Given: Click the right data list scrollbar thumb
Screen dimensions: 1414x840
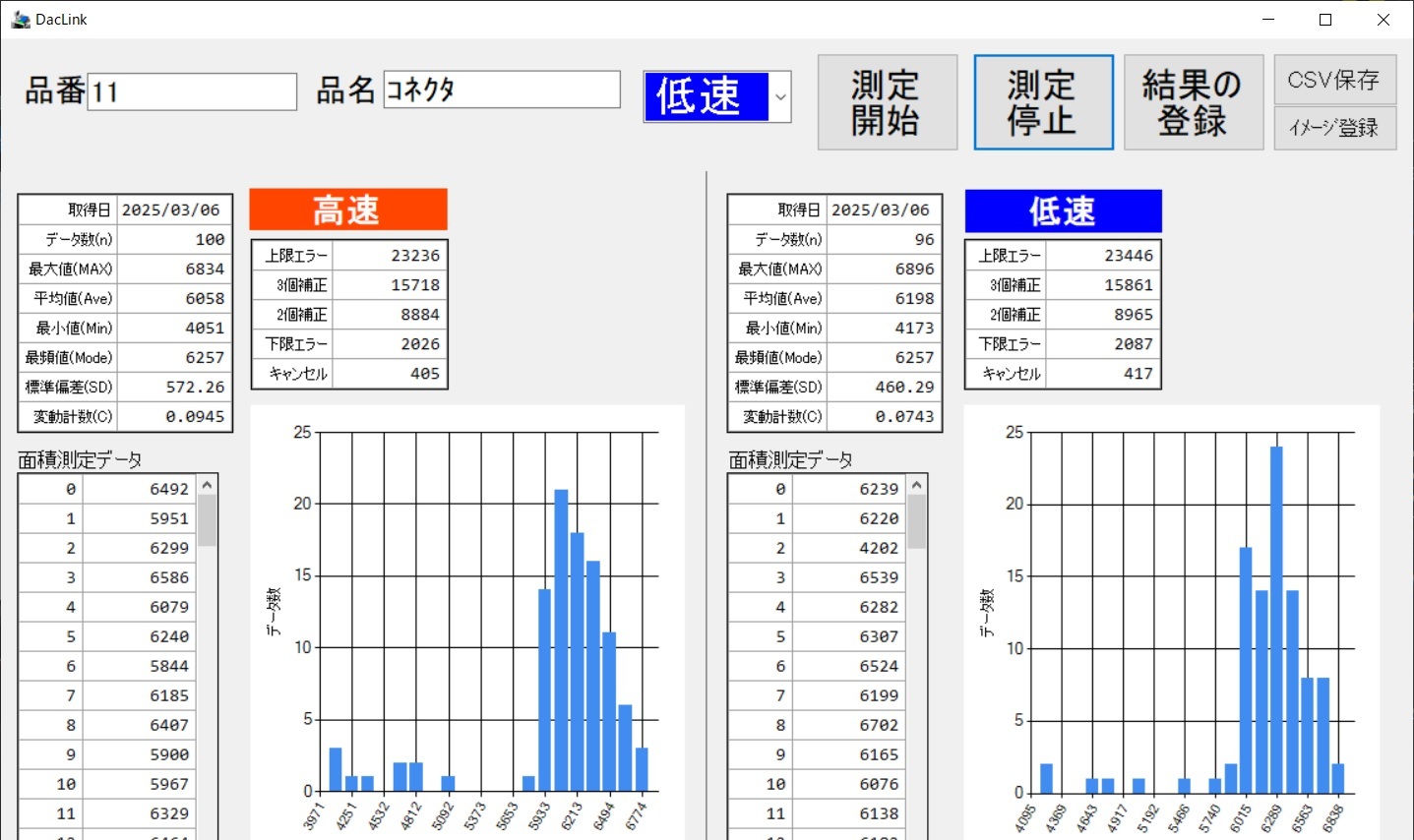Looking at the screenshot, I should coord(916,521).
